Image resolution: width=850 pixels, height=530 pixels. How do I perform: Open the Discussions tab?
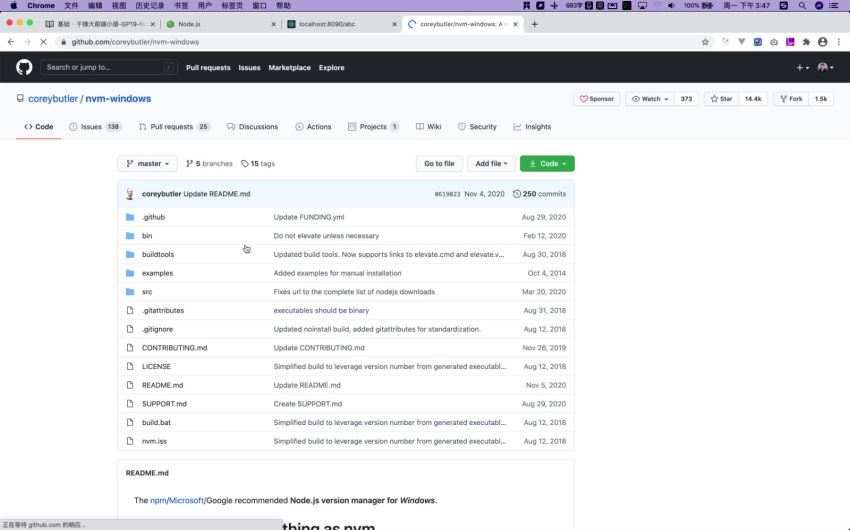(x=253, y=127)
